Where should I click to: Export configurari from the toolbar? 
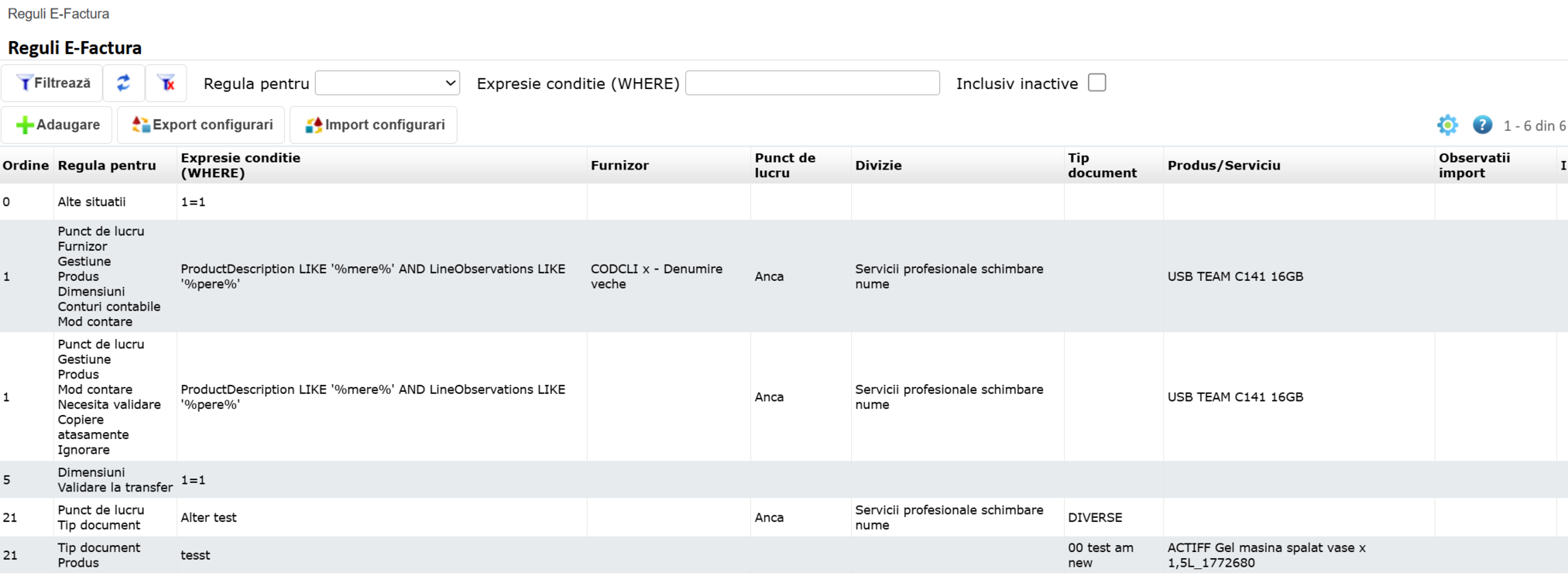point(202,125)
